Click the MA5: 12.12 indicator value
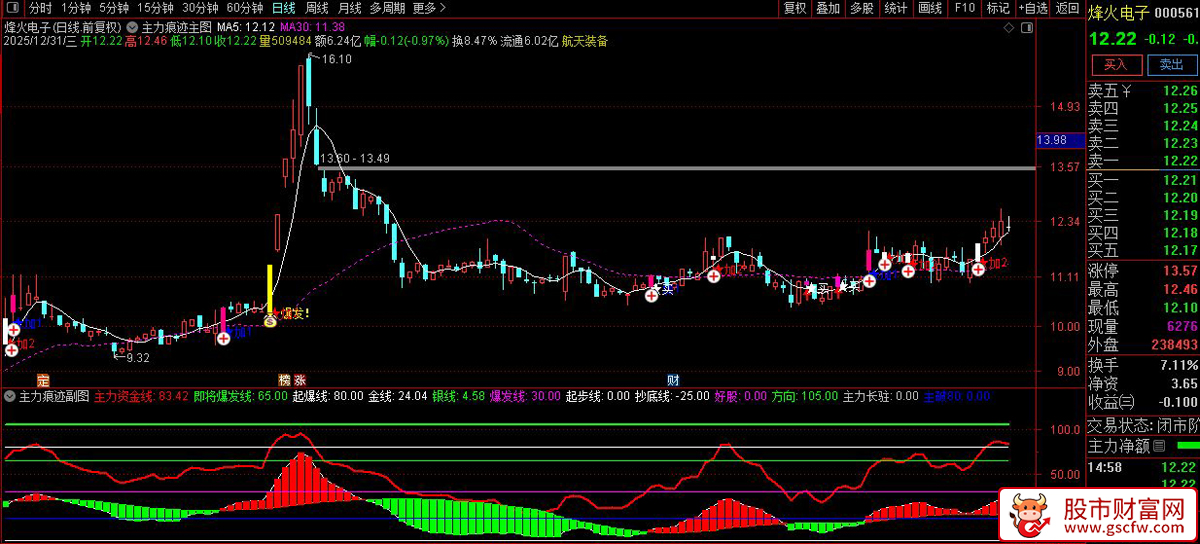 [246, 27]
